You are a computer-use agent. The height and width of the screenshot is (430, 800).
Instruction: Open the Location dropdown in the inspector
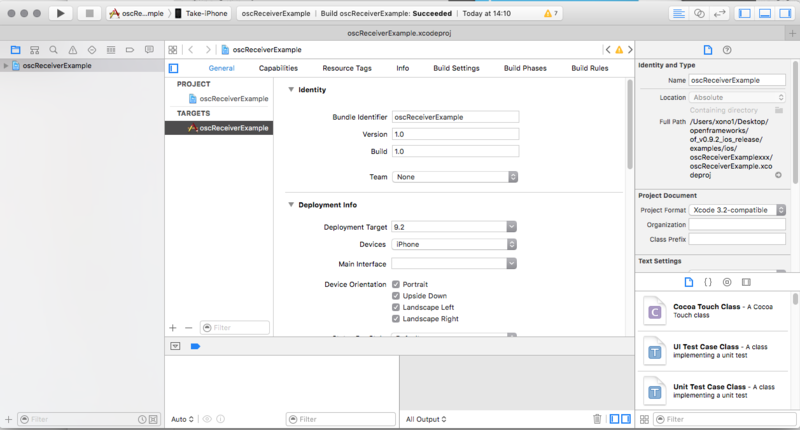tap(737, 97)
